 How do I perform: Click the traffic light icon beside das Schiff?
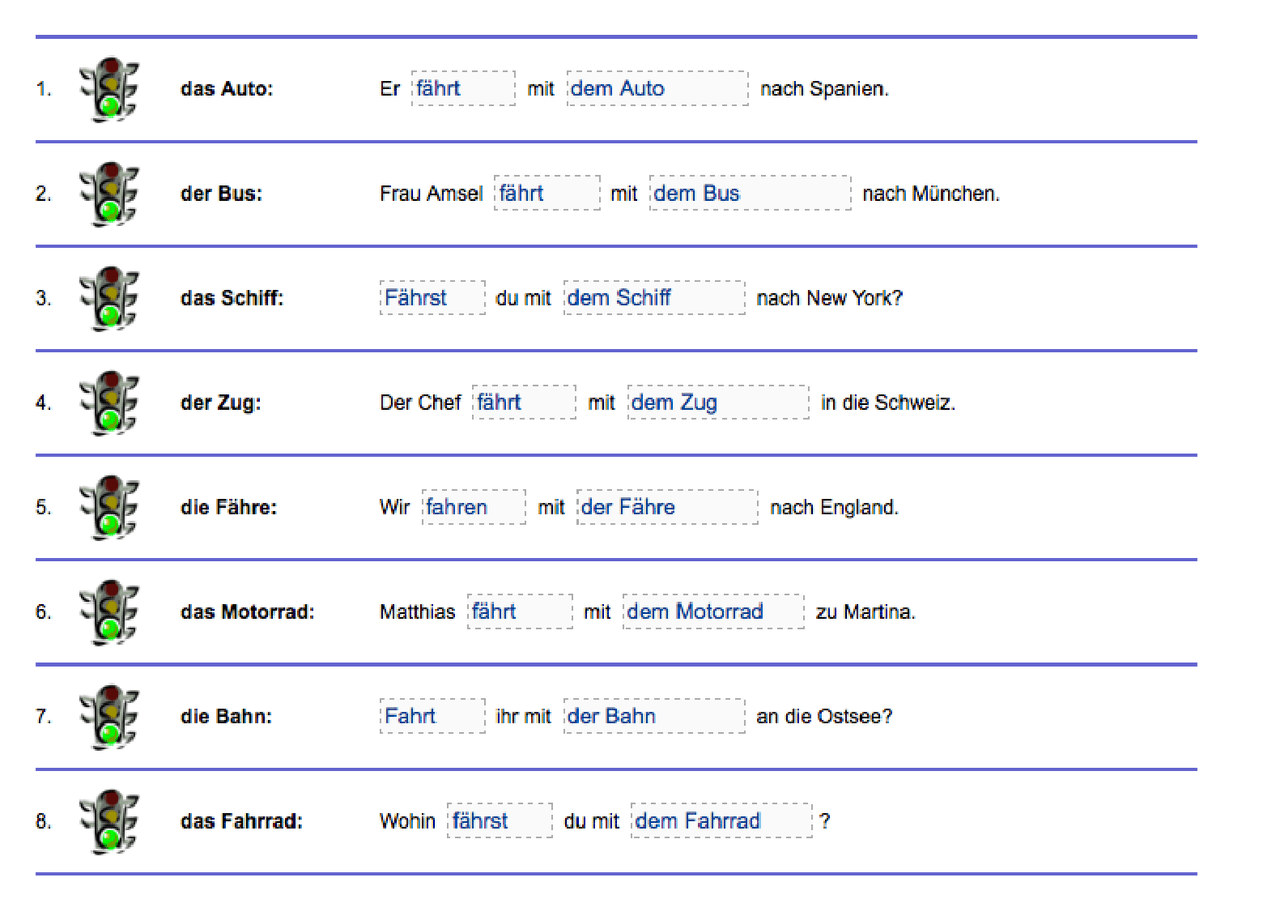pyautogui.click(x=109, y=298)
